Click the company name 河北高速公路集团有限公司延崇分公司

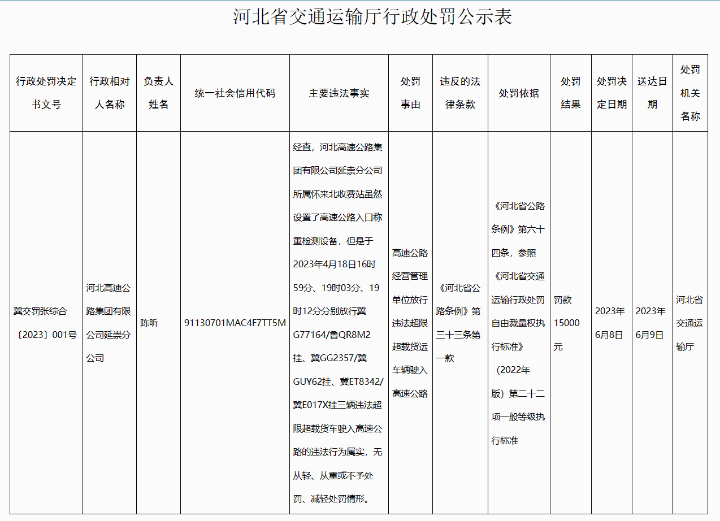click(x=108, y=323)
